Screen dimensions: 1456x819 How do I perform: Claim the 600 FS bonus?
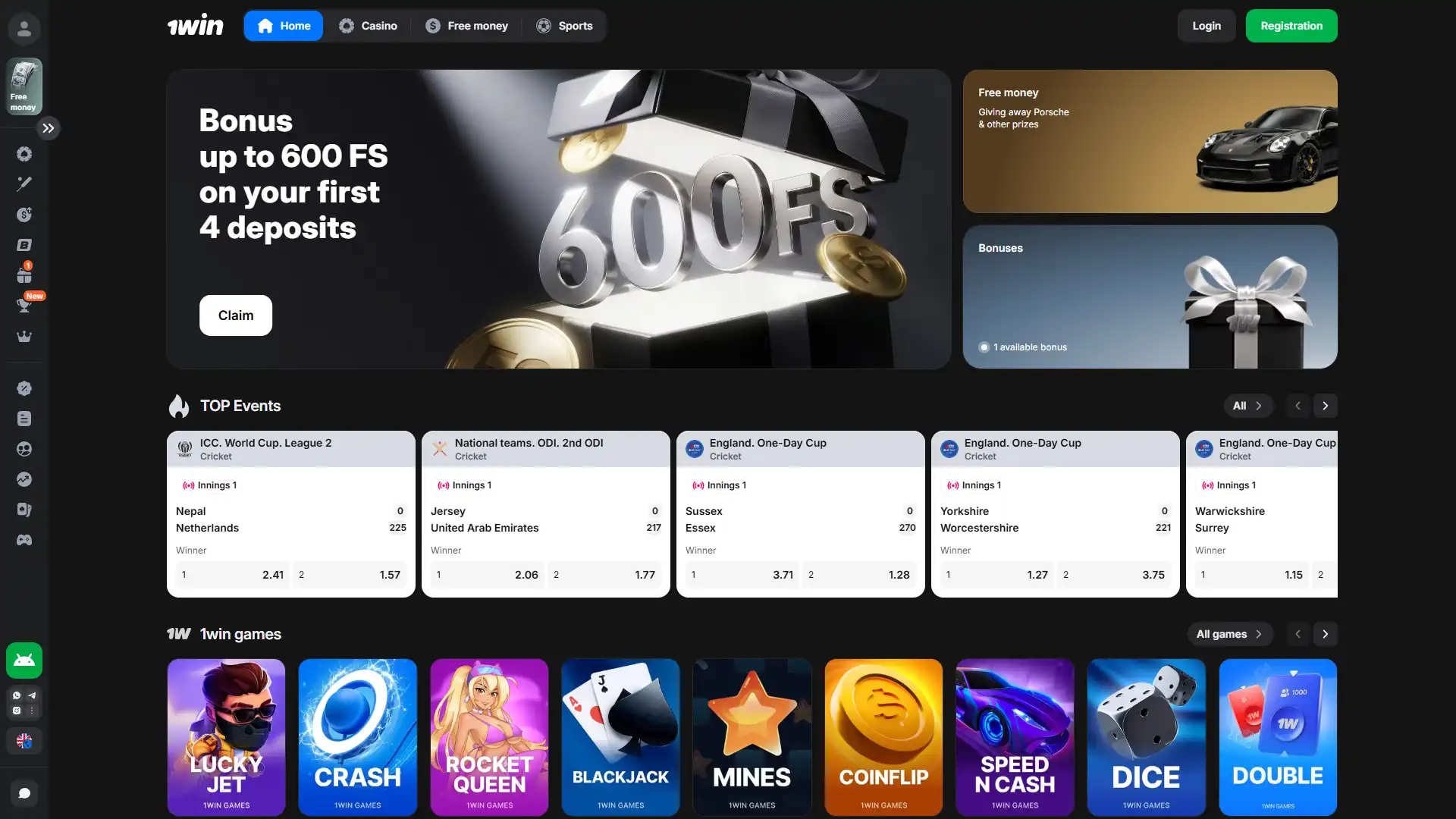(236, 315)
